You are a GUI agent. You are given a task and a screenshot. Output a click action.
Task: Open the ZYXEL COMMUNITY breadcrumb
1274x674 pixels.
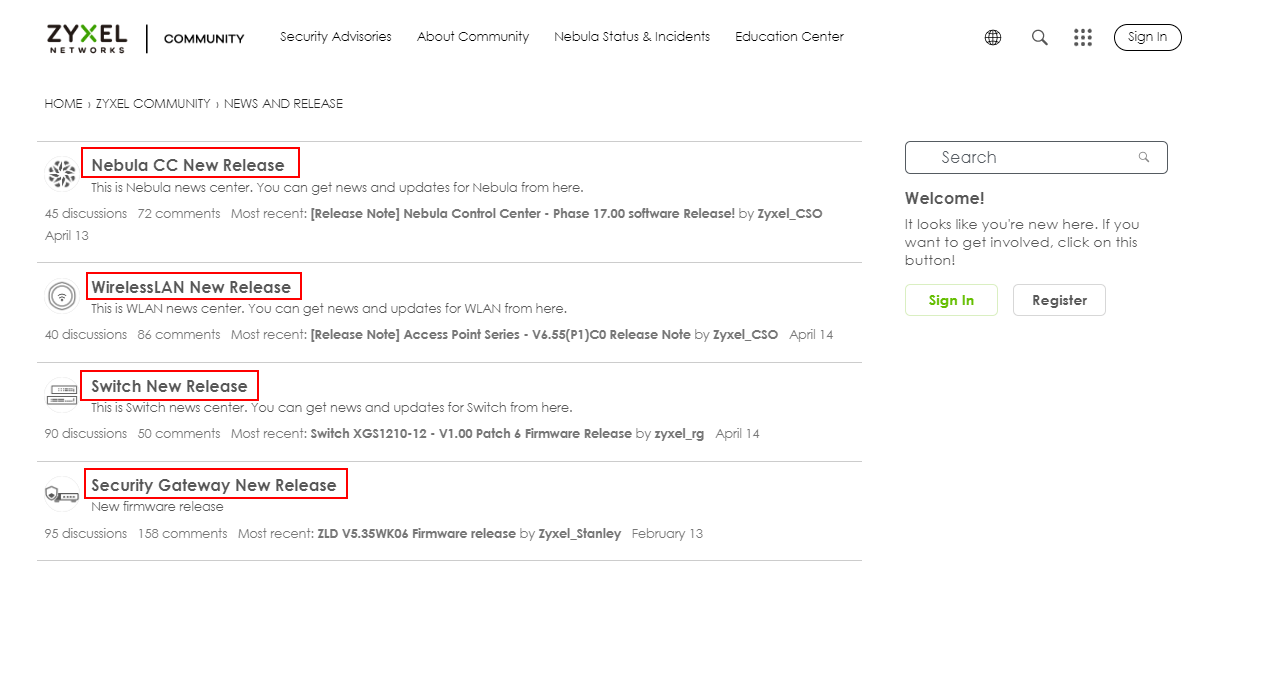pyautogui.click(x=153, y=104)
